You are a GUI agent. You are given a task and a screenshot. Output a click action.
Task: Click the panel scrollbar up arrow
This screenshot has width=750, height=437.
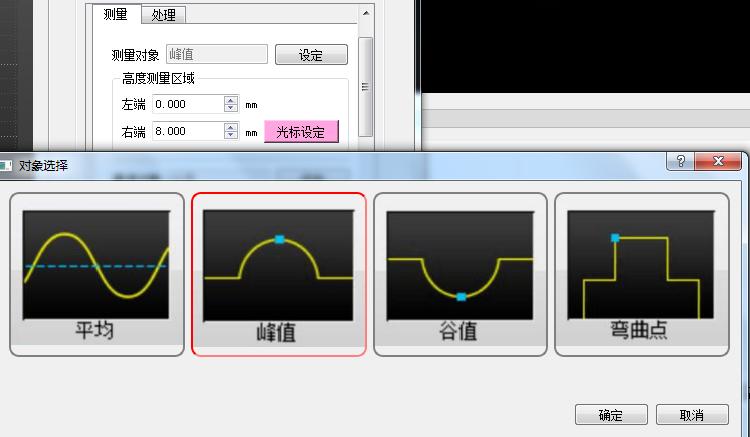(365, 13)
